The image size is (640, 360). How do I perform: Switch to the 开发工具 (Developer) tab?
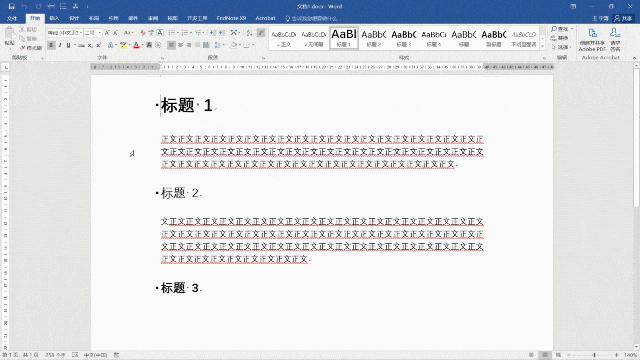[197, 18]
